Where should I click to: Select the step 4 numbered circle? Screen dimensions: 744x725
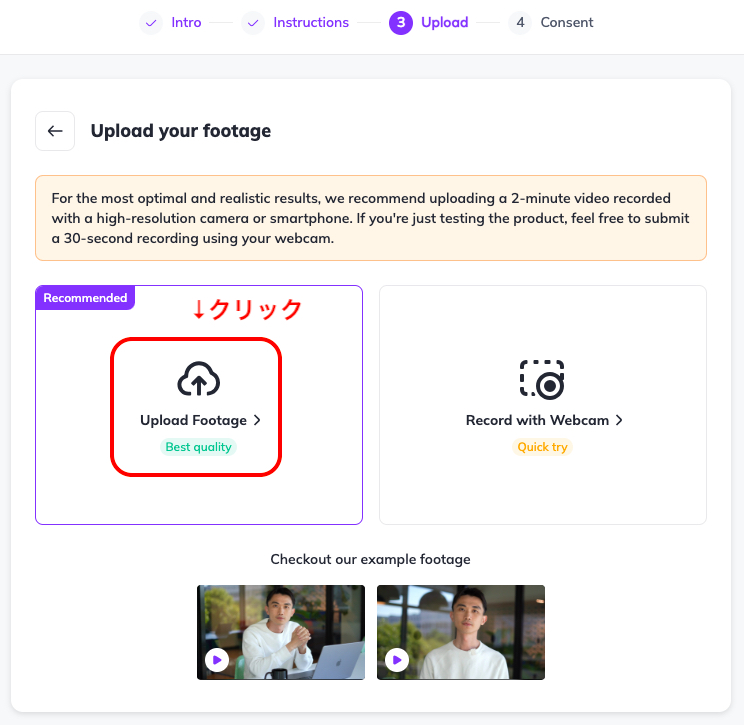(519, 22)
